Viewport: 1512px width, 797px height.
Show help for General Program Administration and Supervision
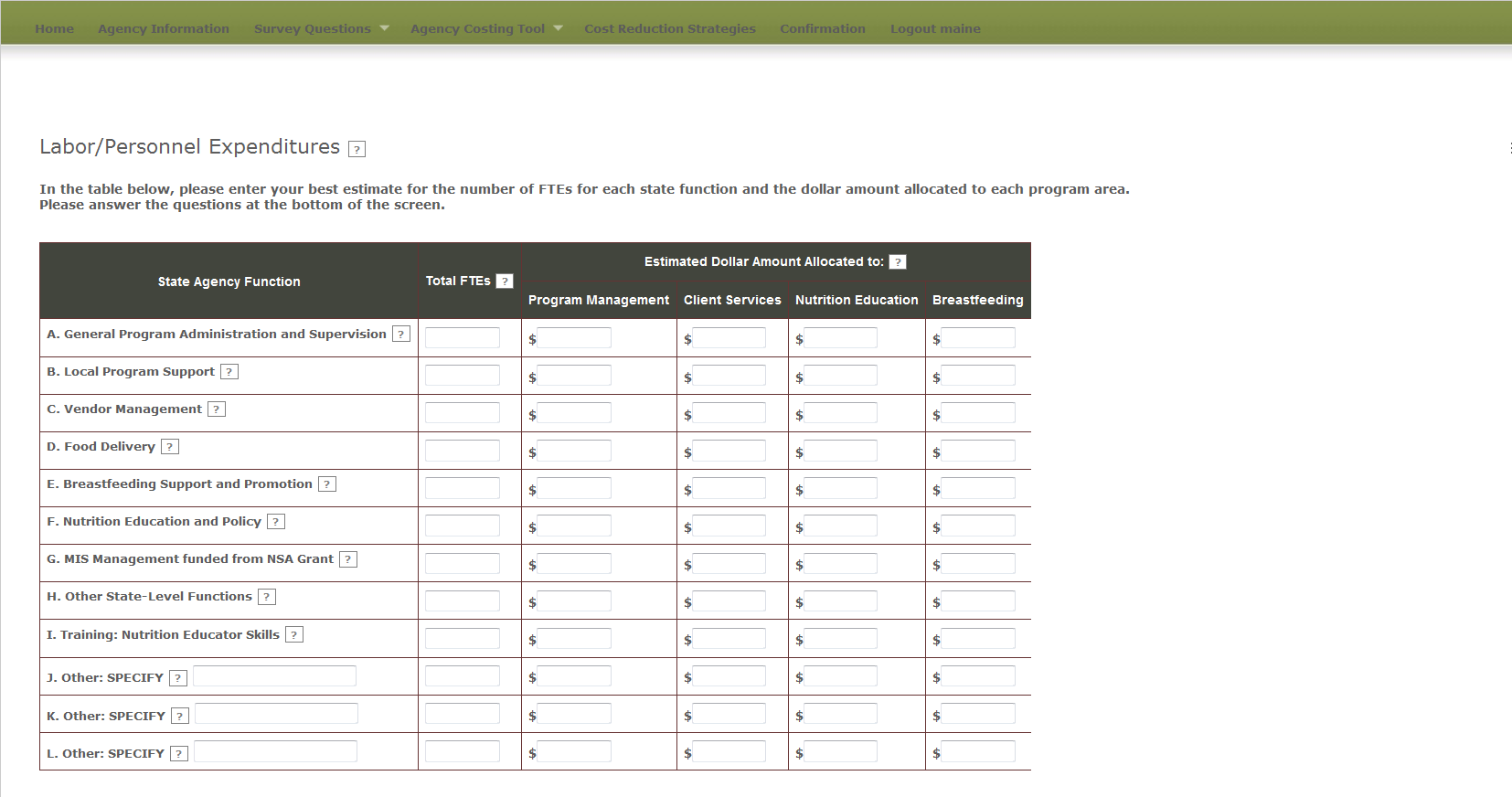tap(400, 335)
